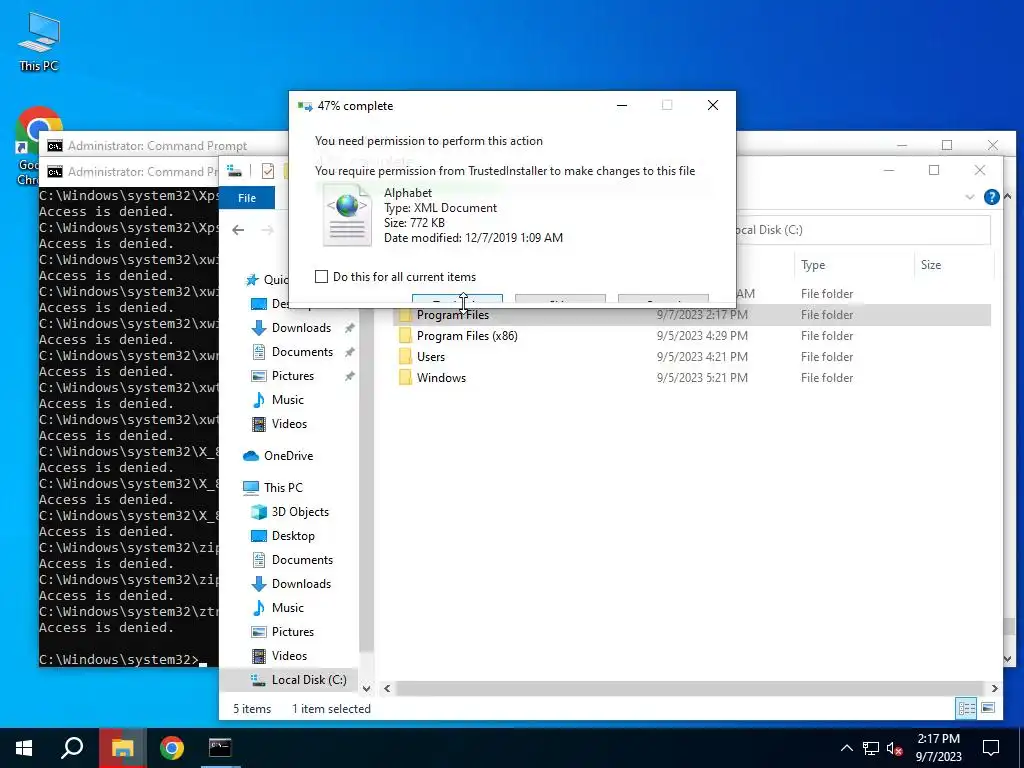Open Music under This PC
Image resolution: width=1024 pixels, height=768 pixels.
pos(287,608)
